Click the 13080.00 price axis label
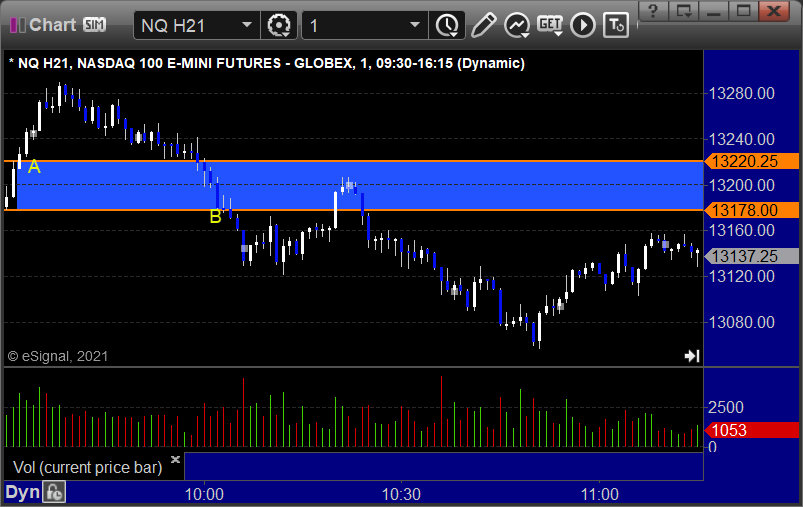The height and width of the screenshot is (507, 803). coord(742,322)
